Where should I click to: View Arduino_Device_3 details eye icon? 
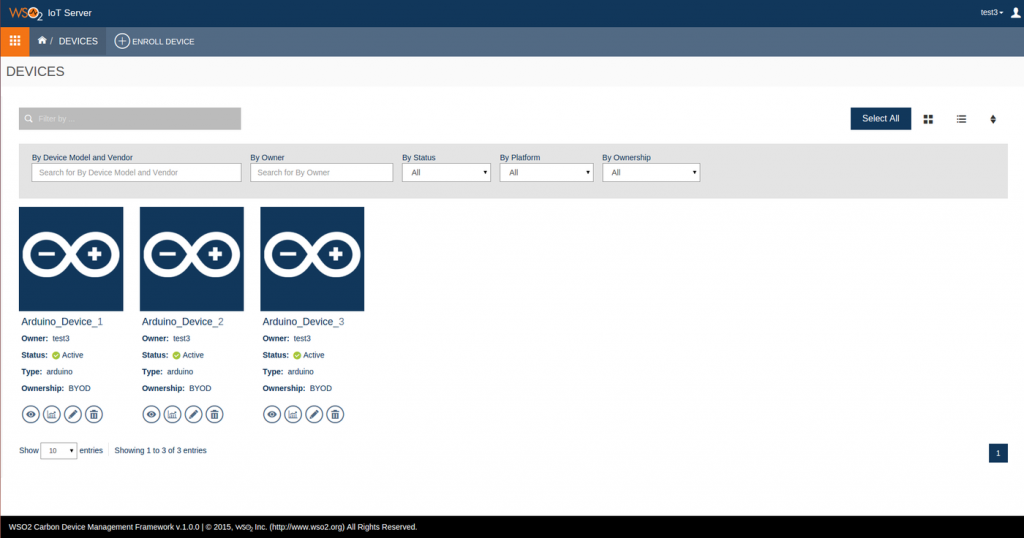tap(272, 414)
